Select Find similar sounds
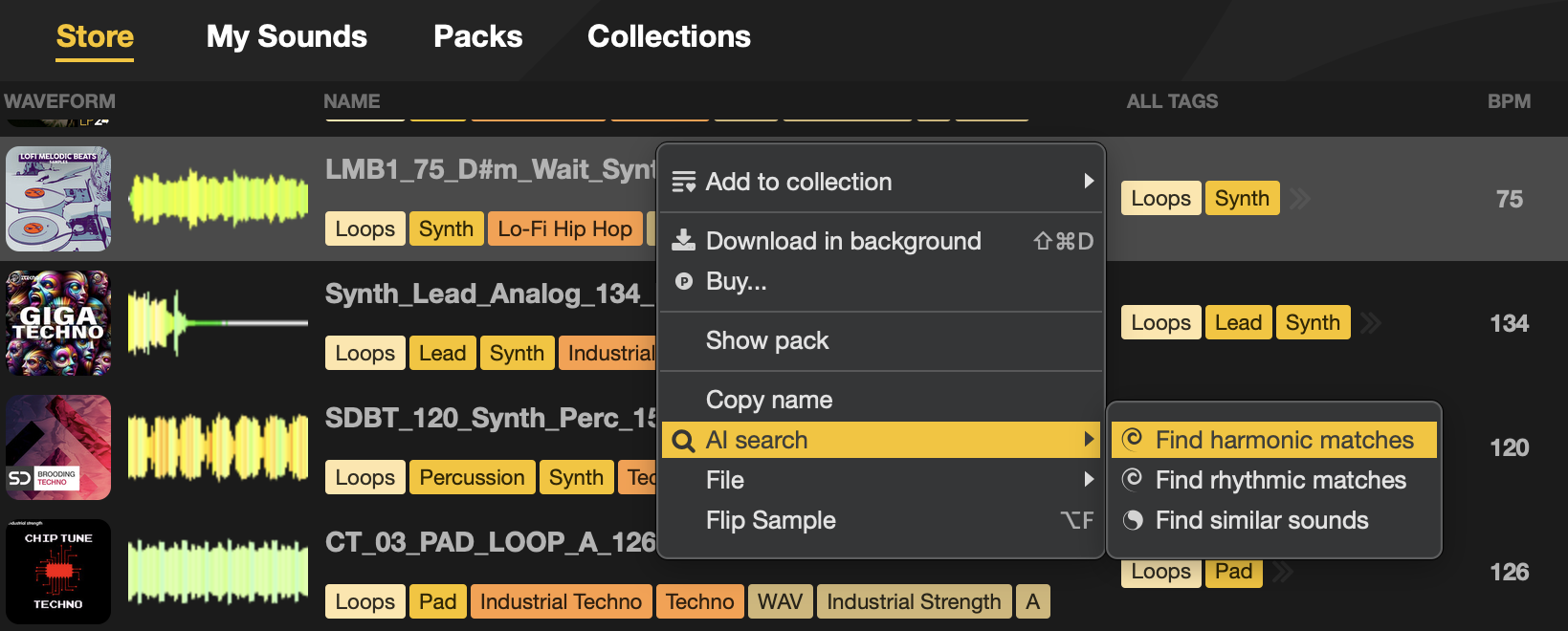This screenshot has height=631, width=1568. click(x=1273, y=520)
